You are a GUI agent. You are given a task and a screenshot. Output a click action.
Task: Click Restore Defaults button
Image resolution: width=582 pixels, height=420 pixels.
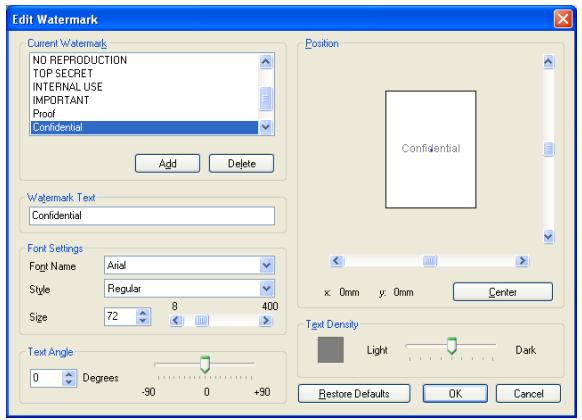point(354,394)
